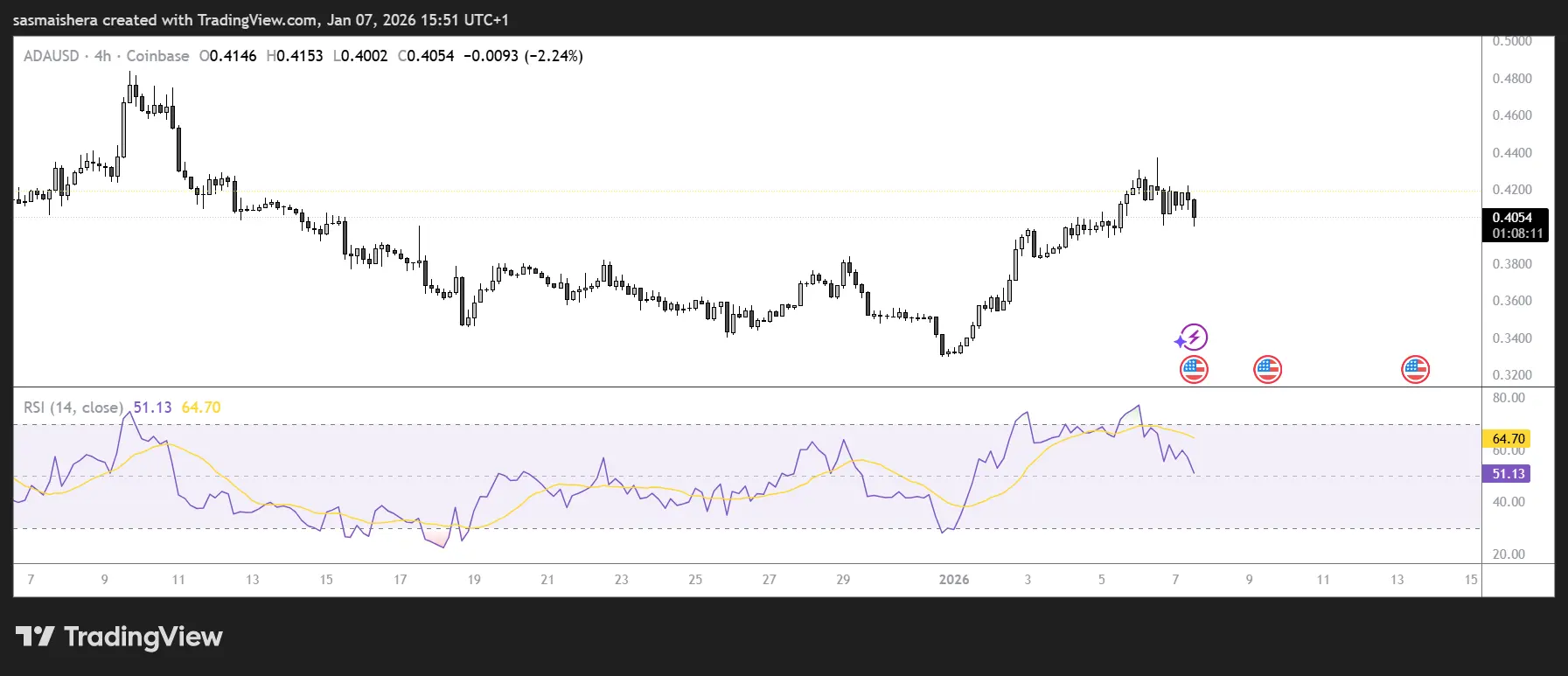This screenshot has height=676, width=1568.
Task: Click the purple 51.13 axis tag
Action: (1506, 474)
